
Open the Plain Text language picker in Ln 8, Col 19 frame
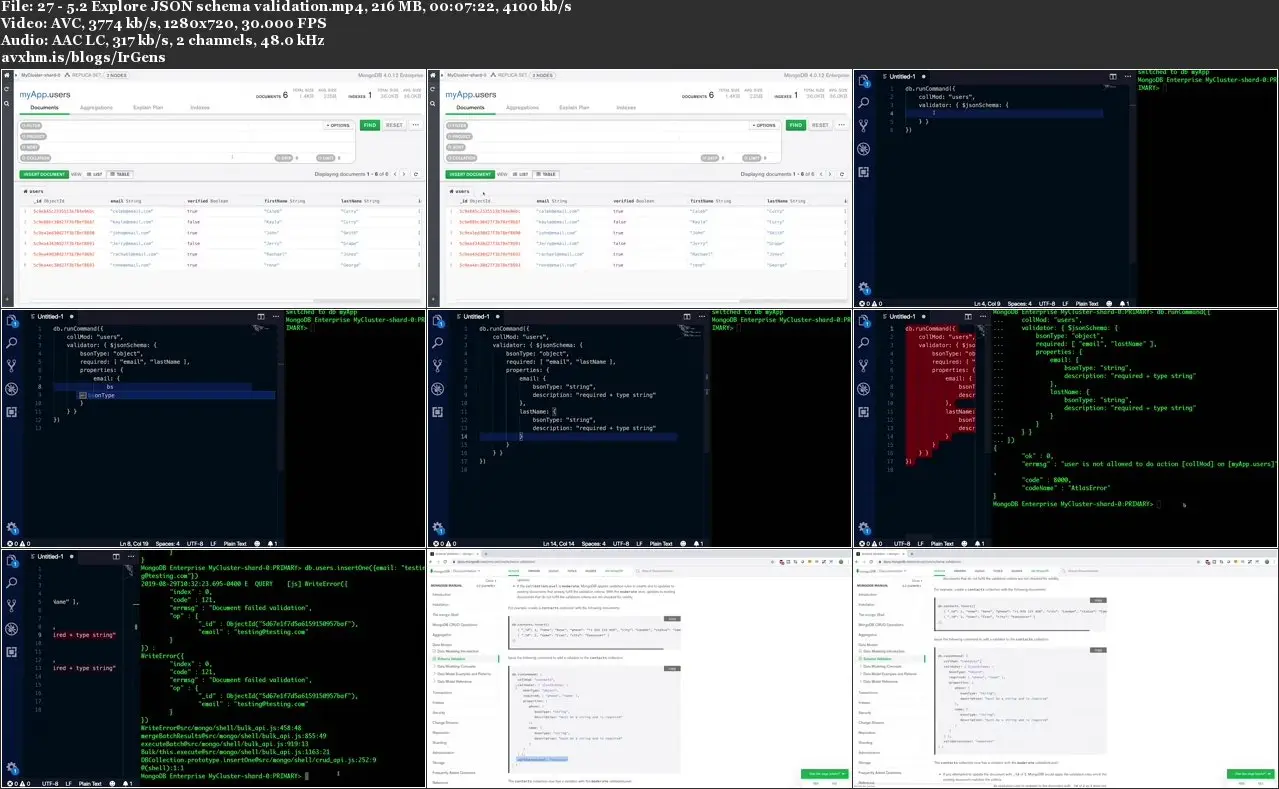[235, 544]
